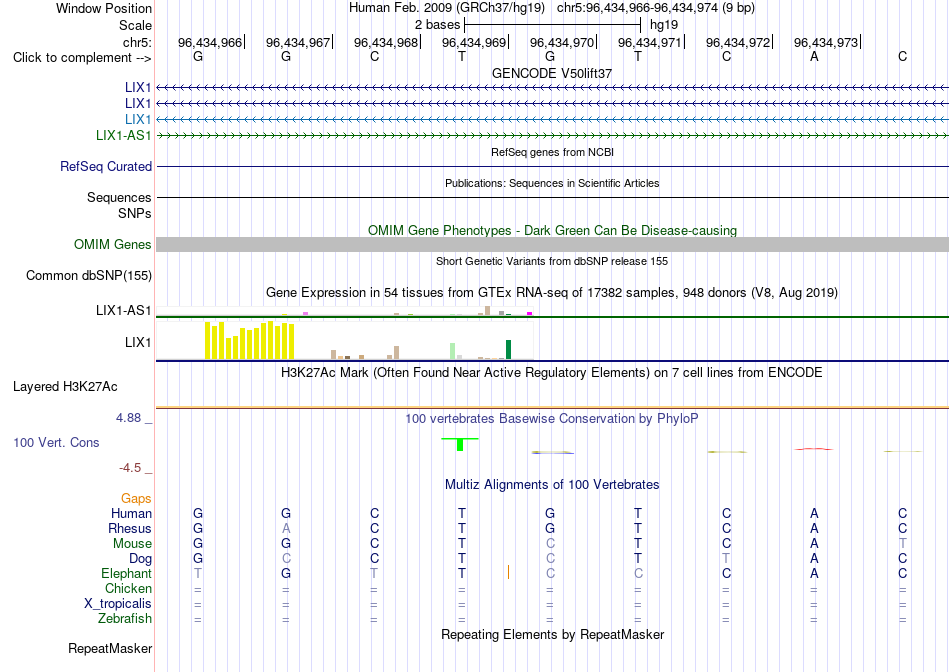
Task: Click the Layered H3K27Ac track label
Action: coord(65,387)
